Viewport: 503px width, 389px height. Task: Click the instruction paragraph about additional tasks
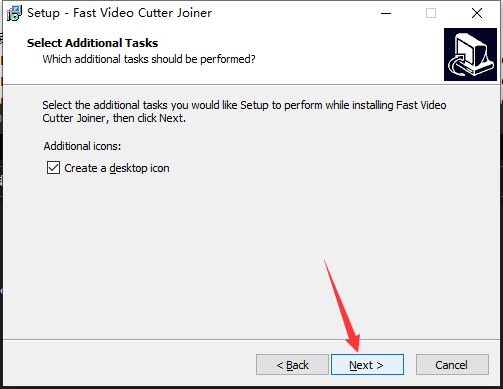(244, 112)
